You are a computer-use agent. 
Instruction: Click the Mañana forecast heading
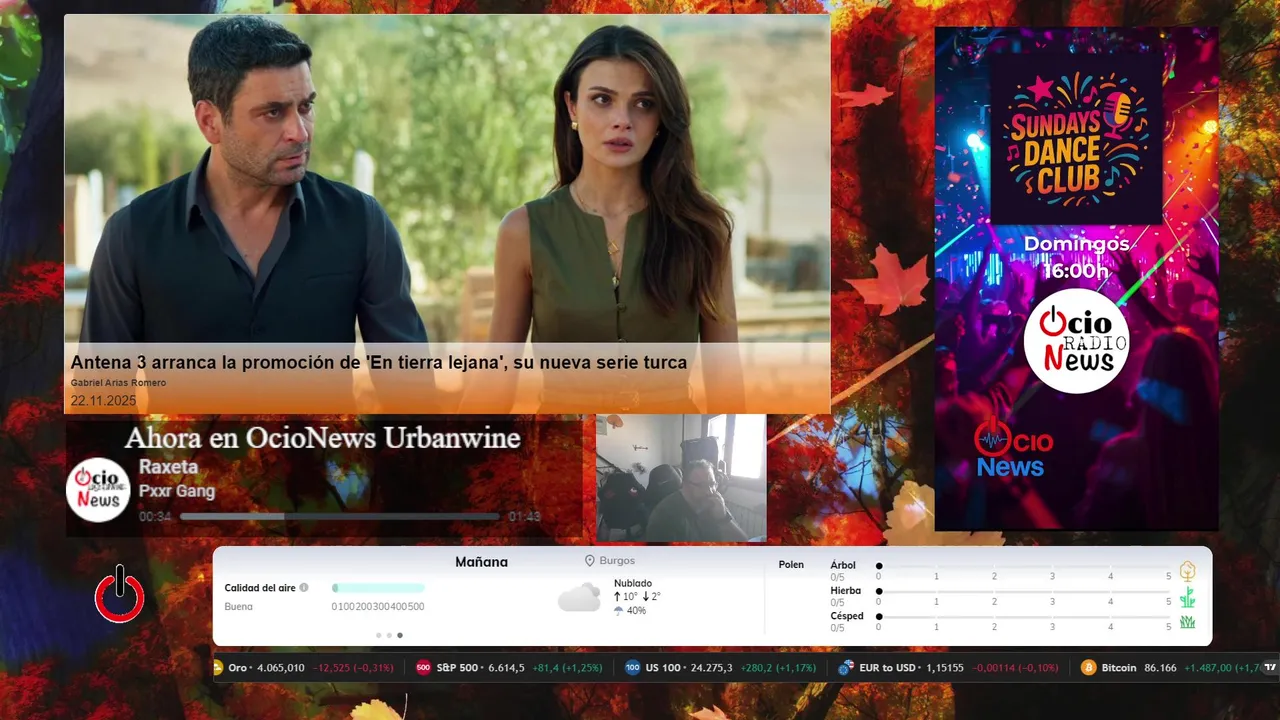pos(481,562)
